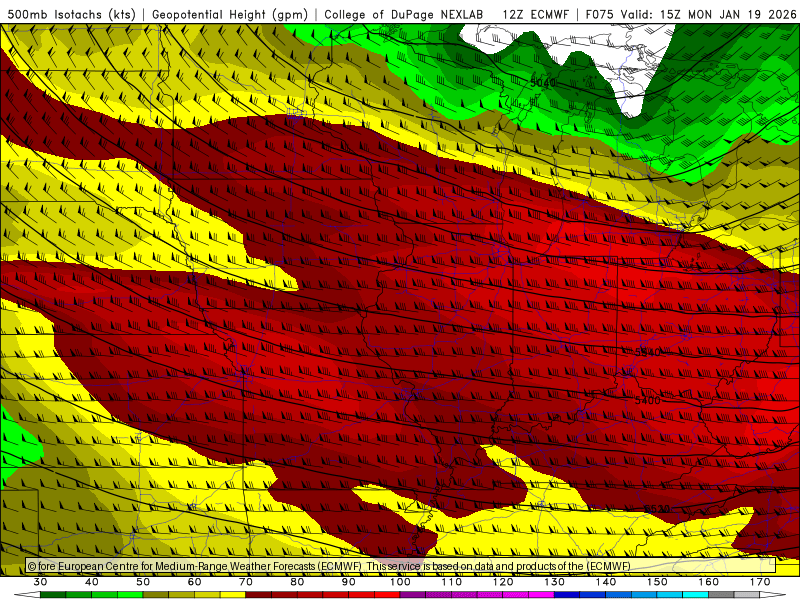This screenshot has width=800, height=600.
Task: Click the 'F075 Valid: 15Z MON JAN 19 2026' text
Action: (691, 15)
